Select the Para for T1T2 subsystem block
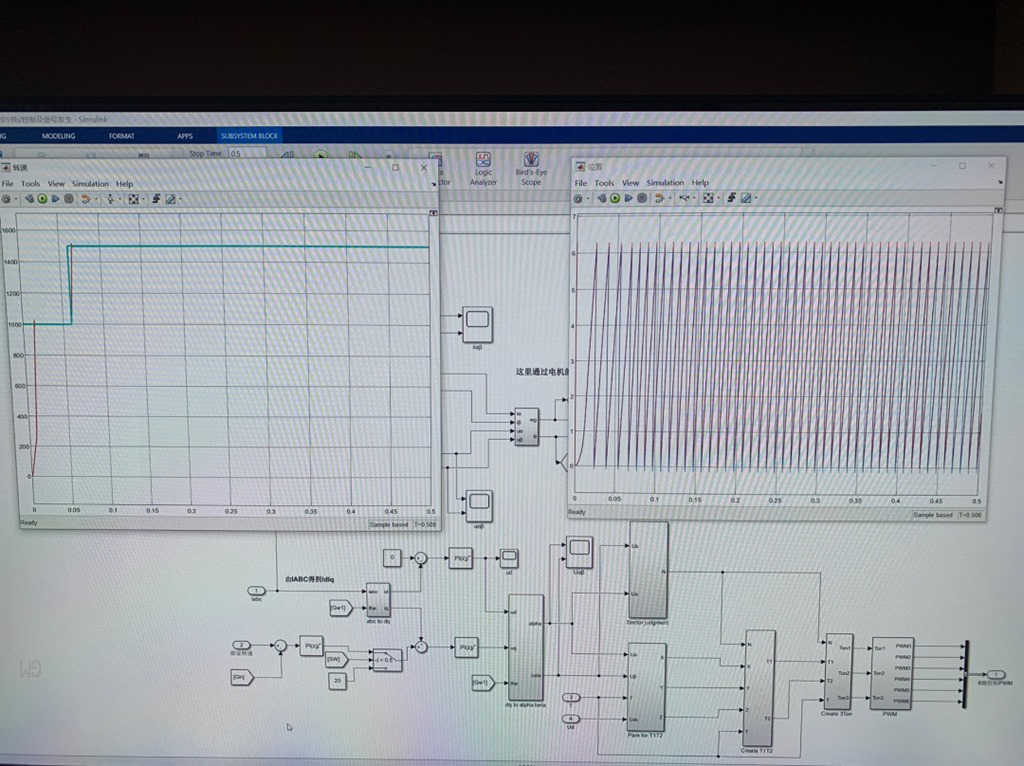Screen dimensions: 1024x766 [x=647, y=686]
